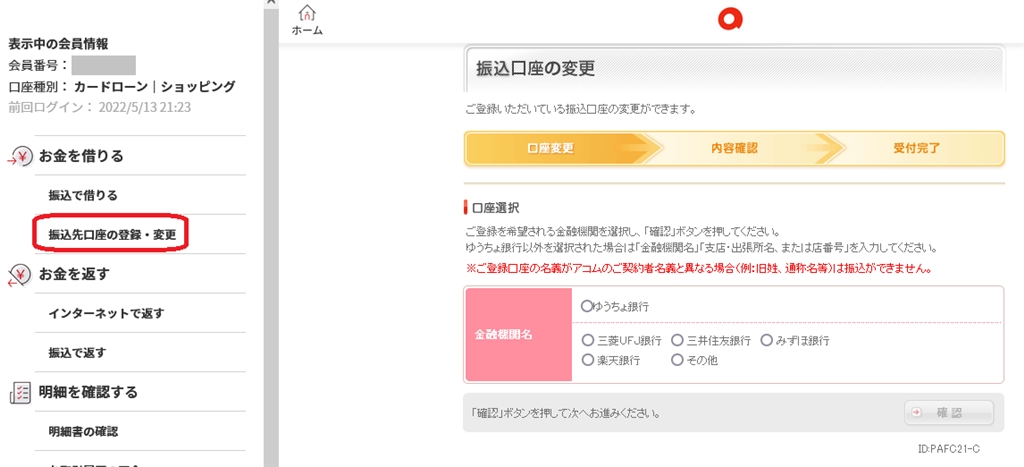Click the Home house icon
The width and height of the screenshot is (1024, 467).
point(307,14)
